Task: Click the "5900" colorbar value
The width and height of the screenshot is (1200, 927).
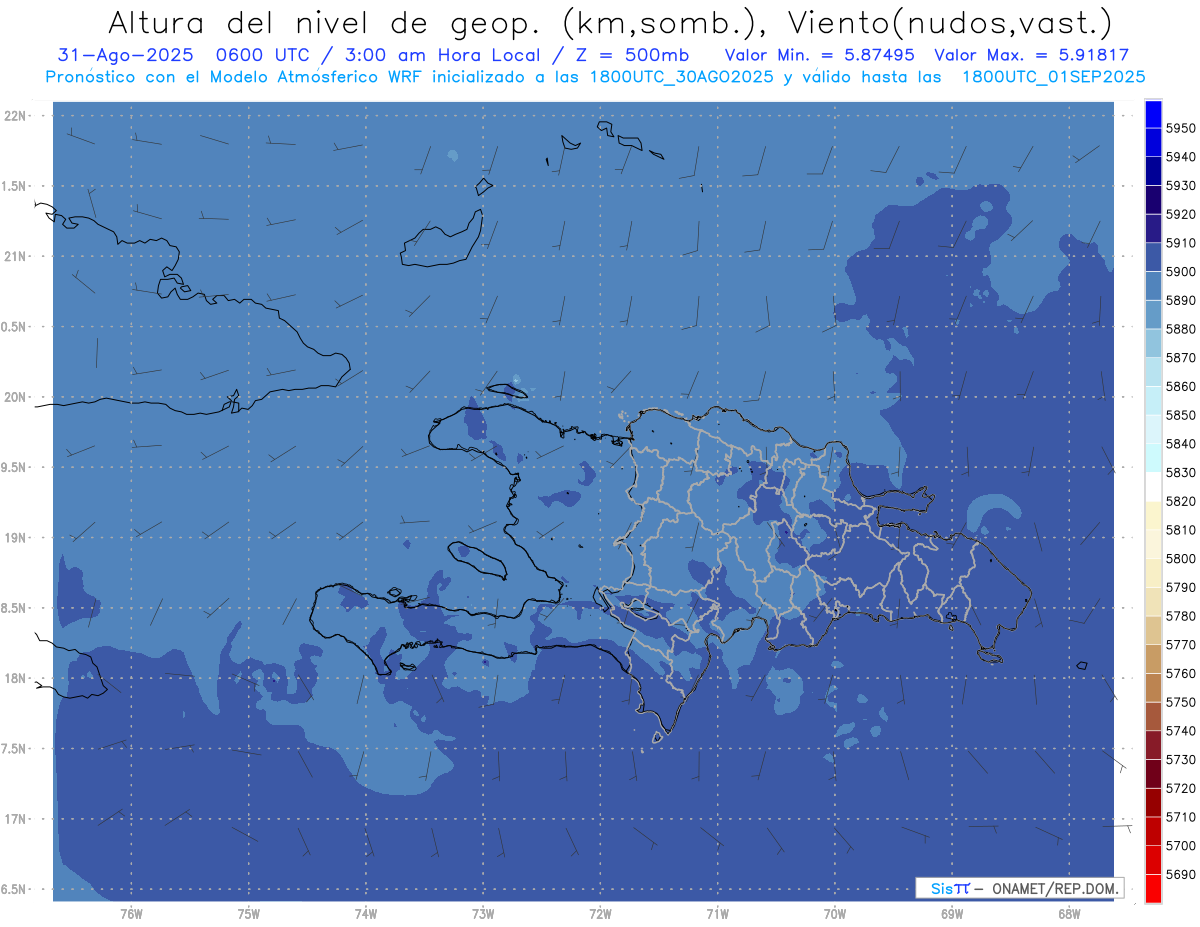Action: coord(1181,271)
